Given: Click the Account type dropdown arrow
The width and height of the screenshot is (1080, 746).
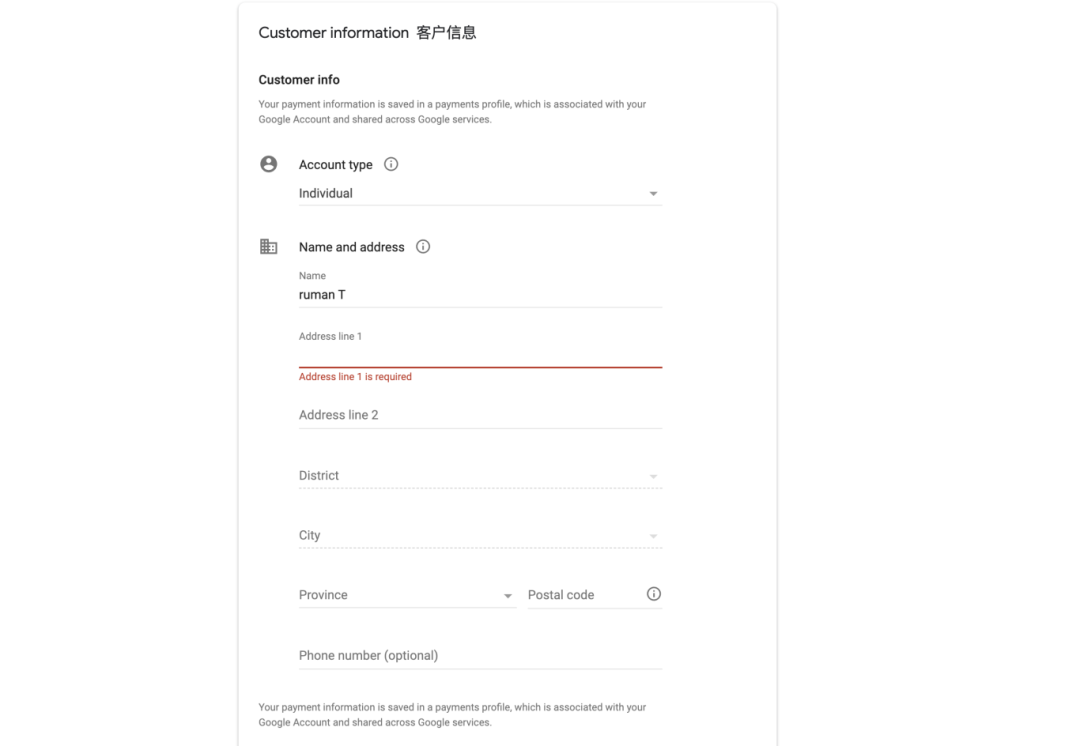Looking at the screenshot, I should (653, 194).
